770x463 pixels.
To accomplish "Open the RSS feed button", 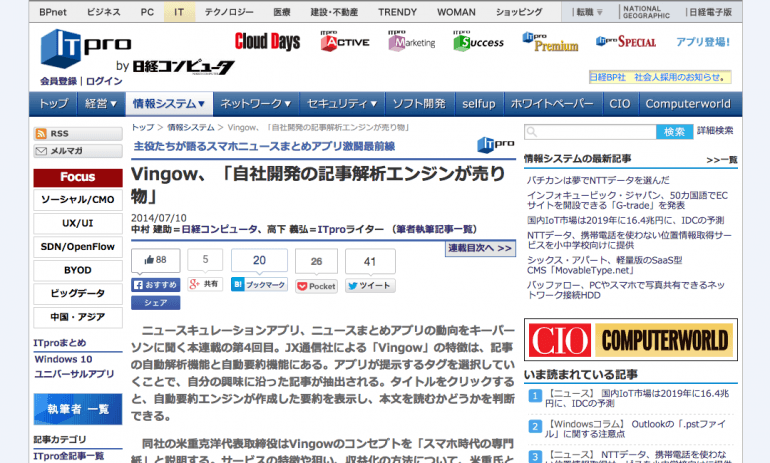I will click(78, 134).
